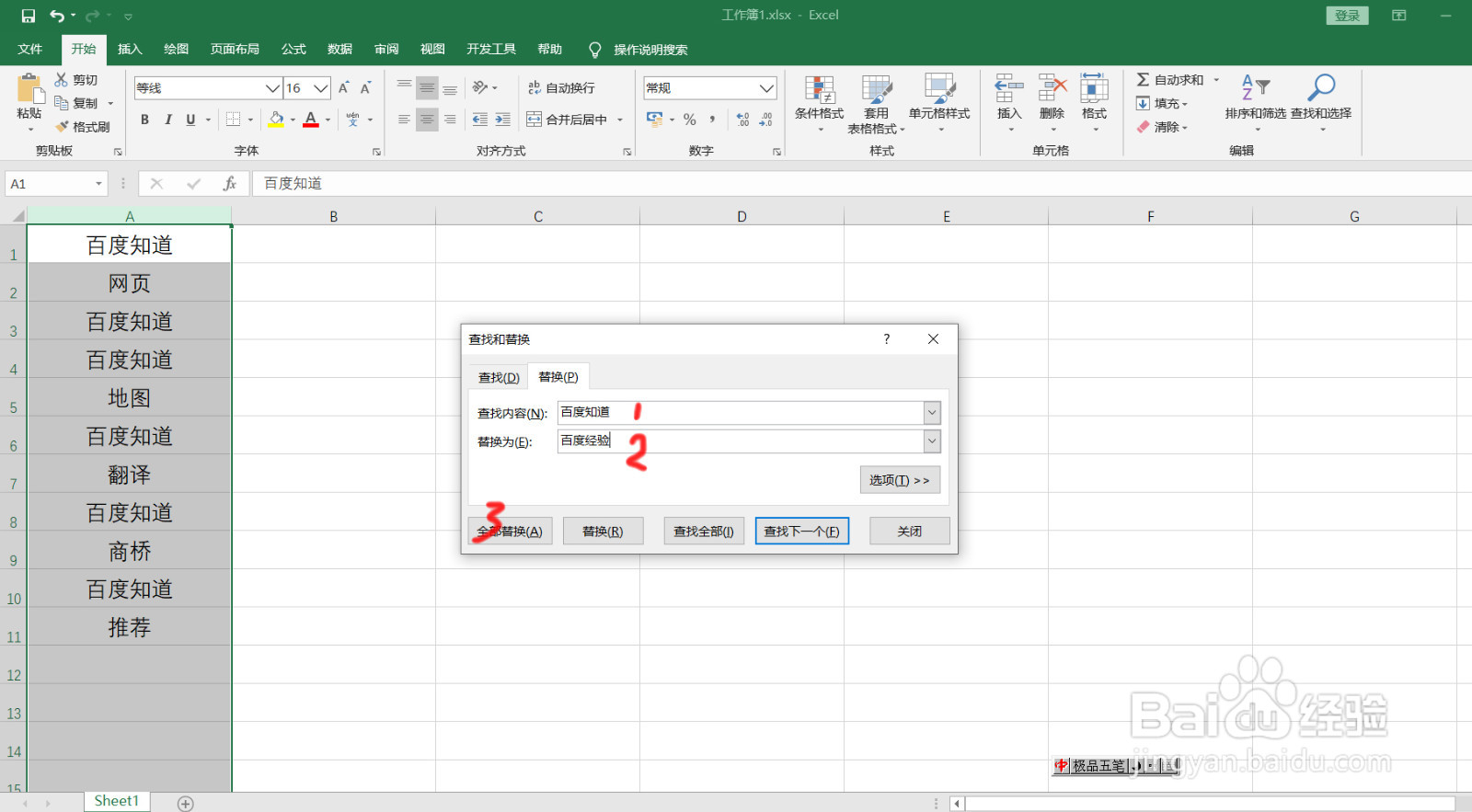Viewport: 1472px width, 812px height.
Task: Open Cell Styles (单元格样式)
Action: 939,102
